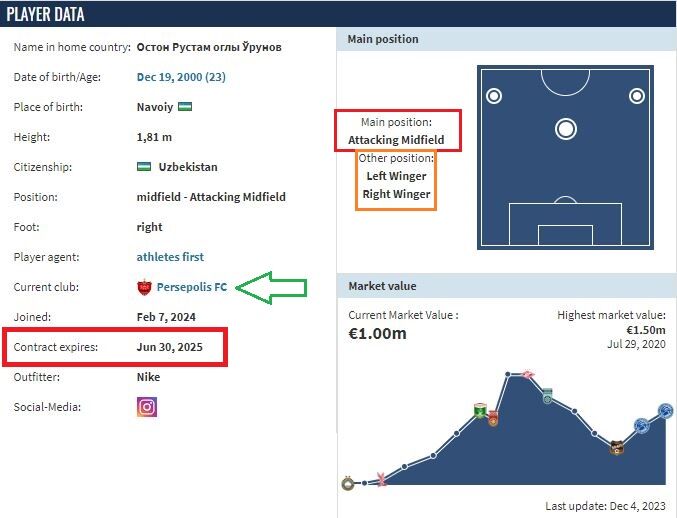Image resolution: width=677 pixels, height=518 pixels.
Task: Open the Persepolis FC club link
Action: pos(191,288)
